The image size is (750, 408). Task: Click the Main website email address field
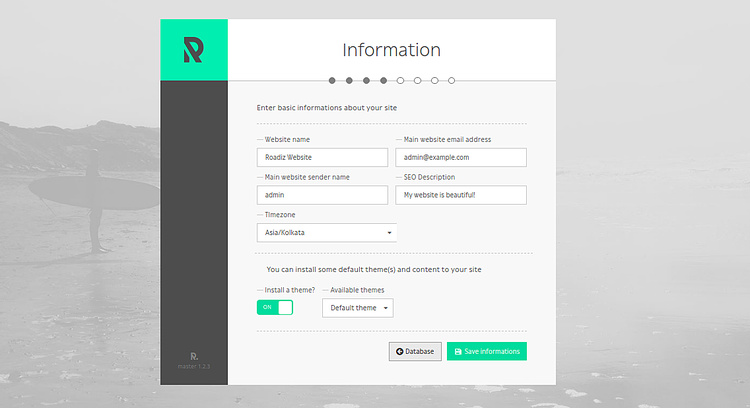[461, 157]
